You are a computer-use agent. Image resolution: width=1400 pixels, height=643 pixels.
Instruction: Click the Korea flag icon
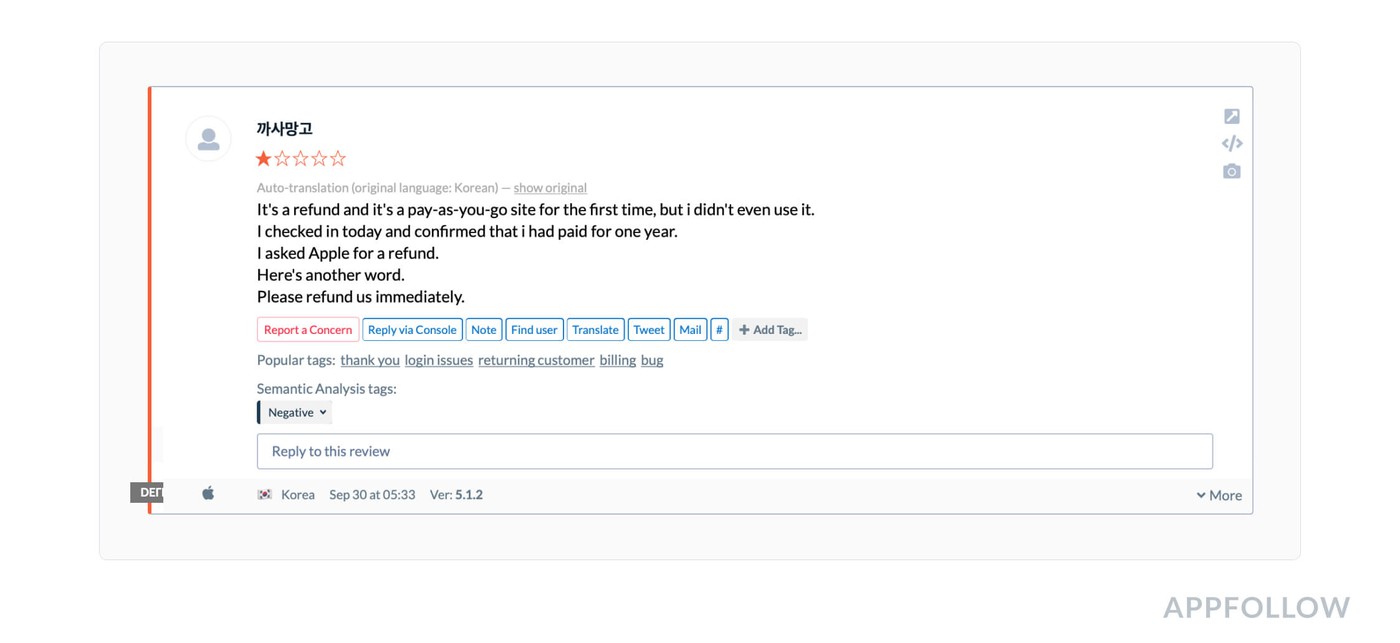click(x=265, y=494)
